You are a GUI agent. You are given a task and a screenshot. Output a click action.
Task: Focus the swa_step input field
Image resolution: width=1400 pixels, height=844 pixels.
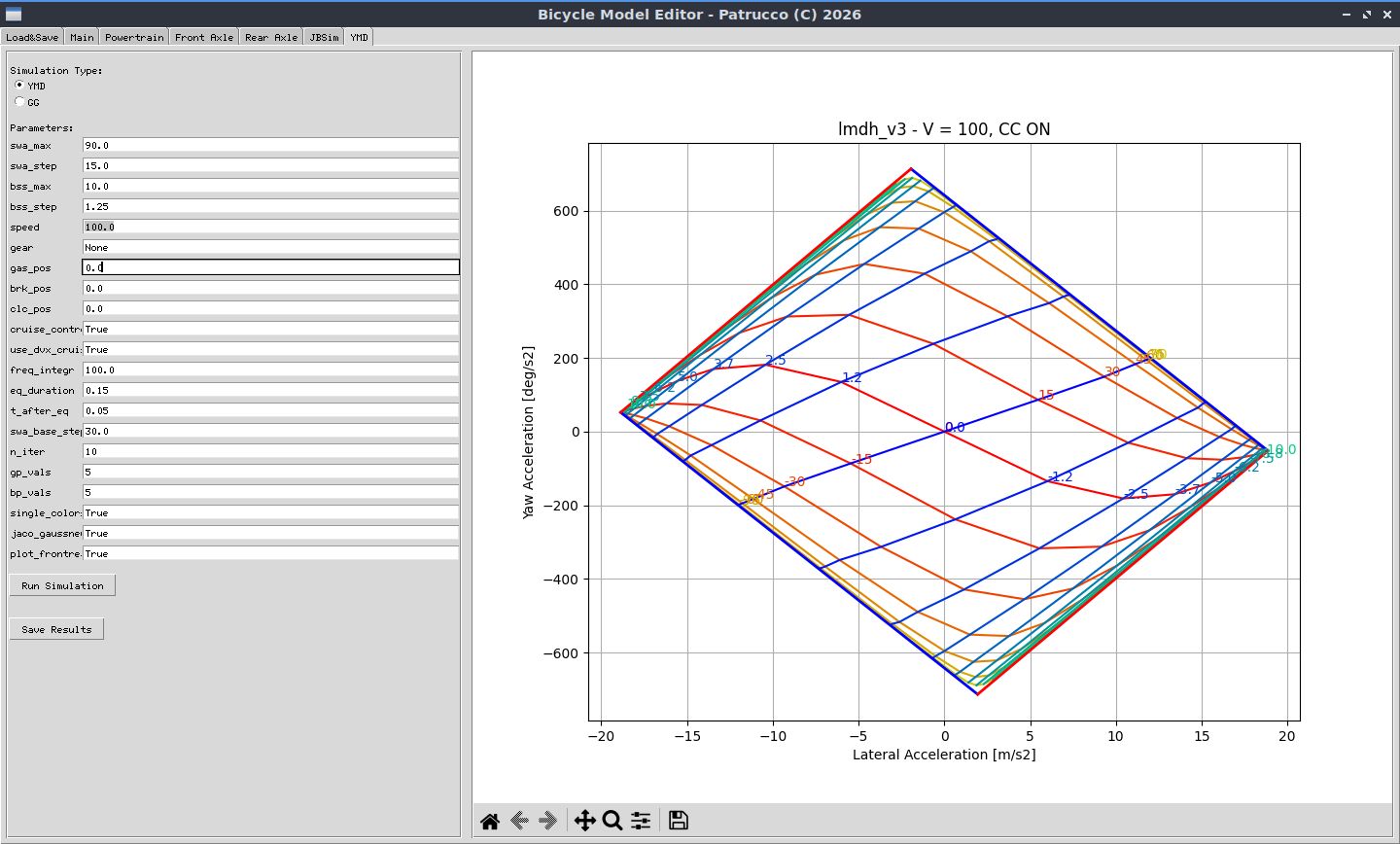(270, 165)
